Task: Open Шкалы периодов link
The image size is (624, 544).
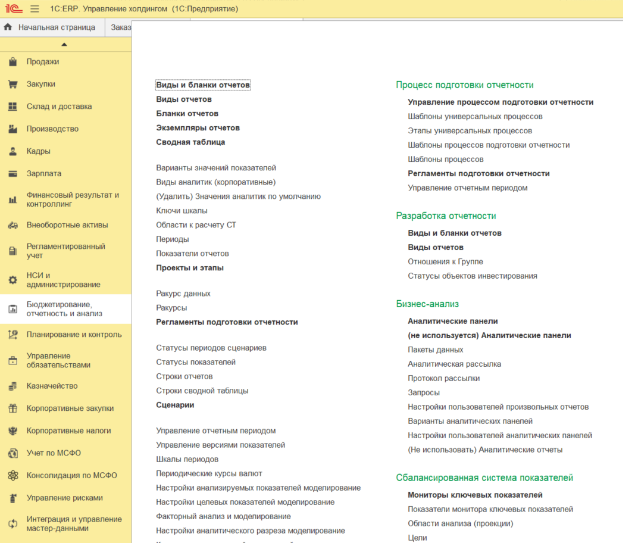Action: [x=187, y=459]
